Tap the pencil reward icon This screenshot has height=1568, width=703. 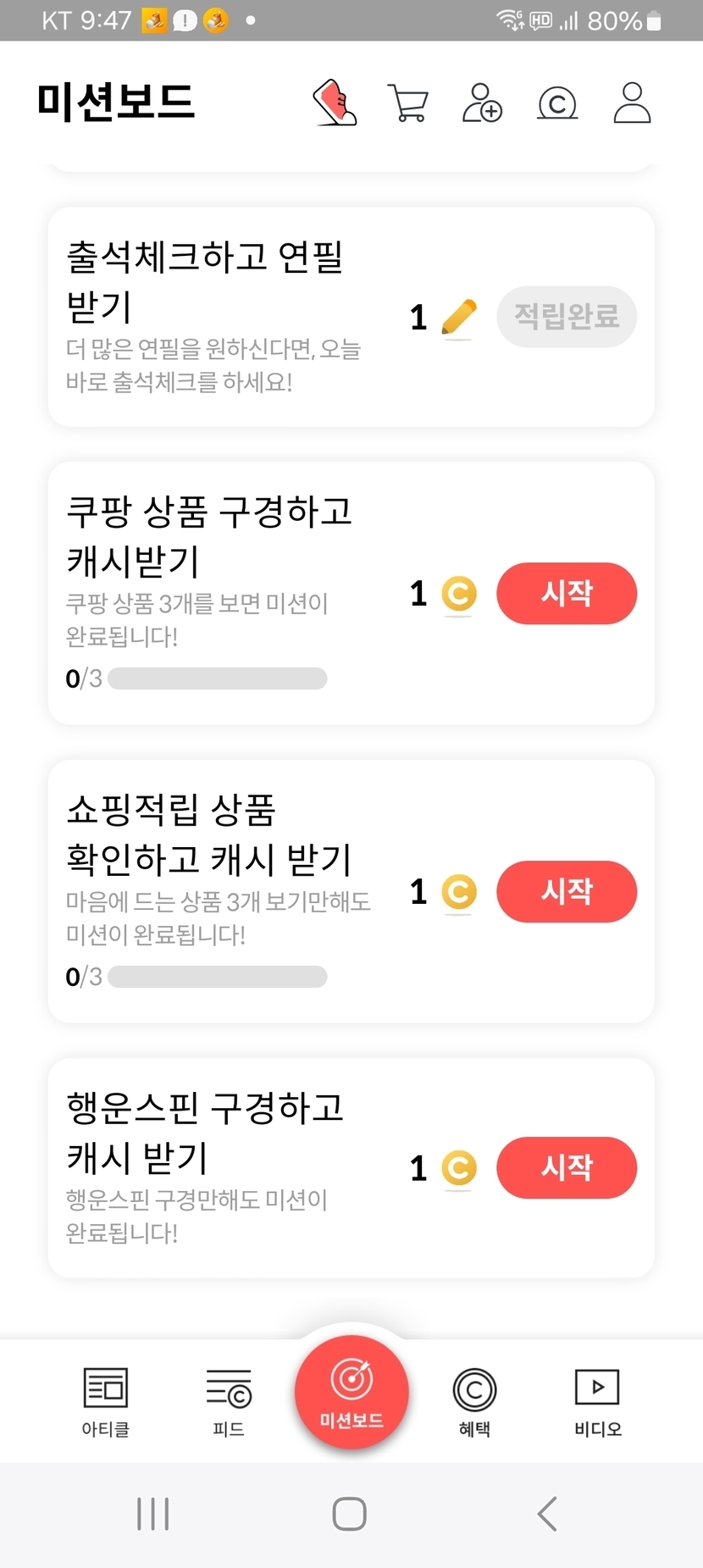pos(459,318)
